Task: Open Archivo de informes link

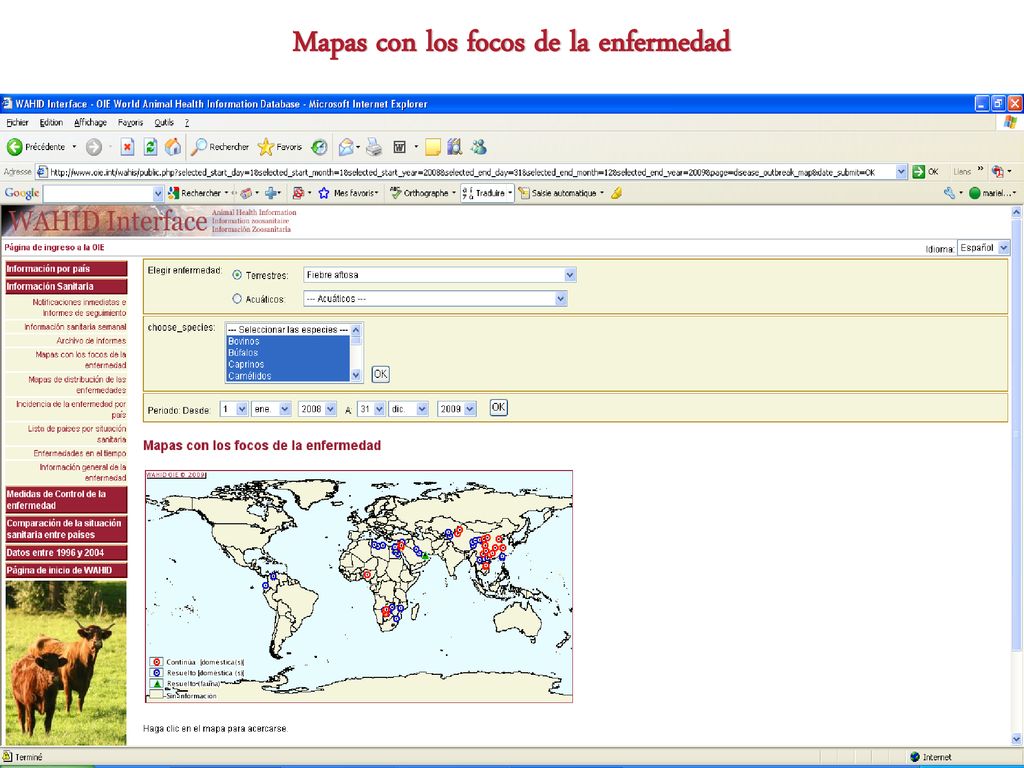Action: (x=91, y=341)
